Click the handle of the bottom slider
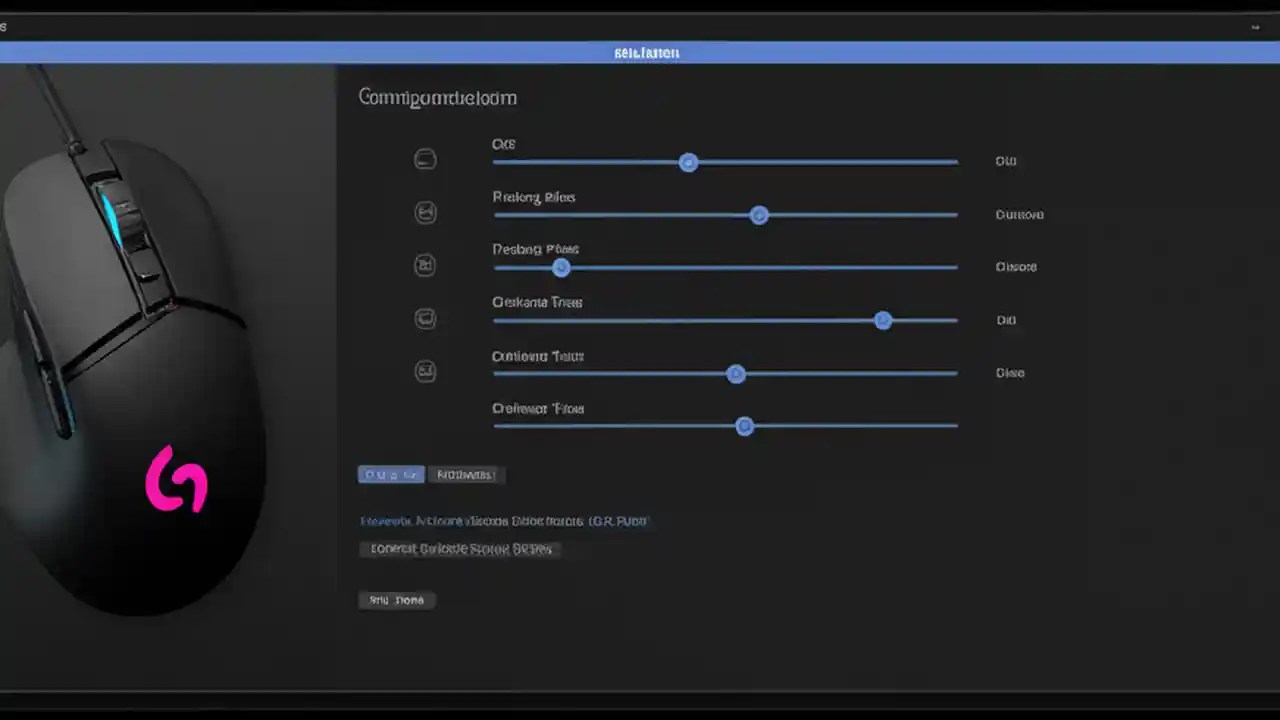The width and height of the screenshot is (1280, 720). 744,426
